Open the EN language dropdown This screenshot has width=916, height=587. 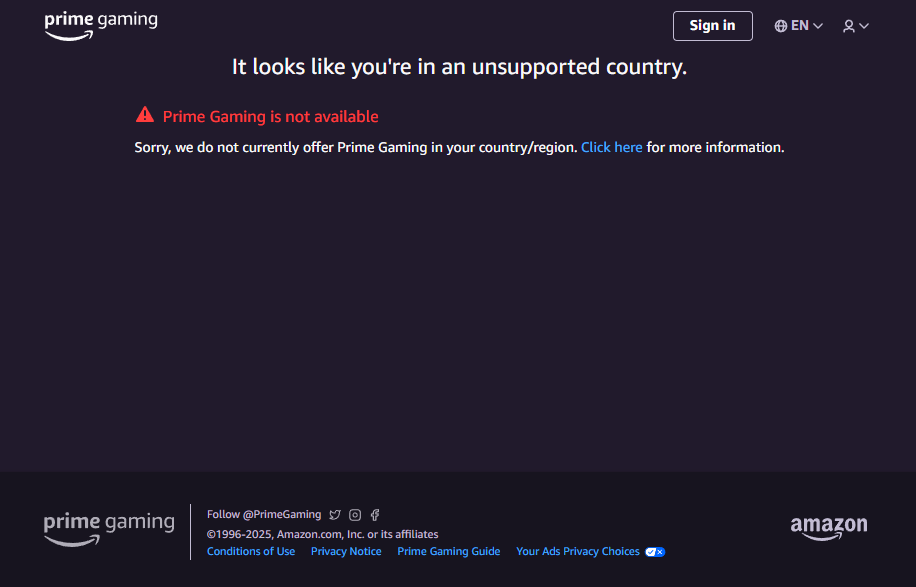pos(799,26)
